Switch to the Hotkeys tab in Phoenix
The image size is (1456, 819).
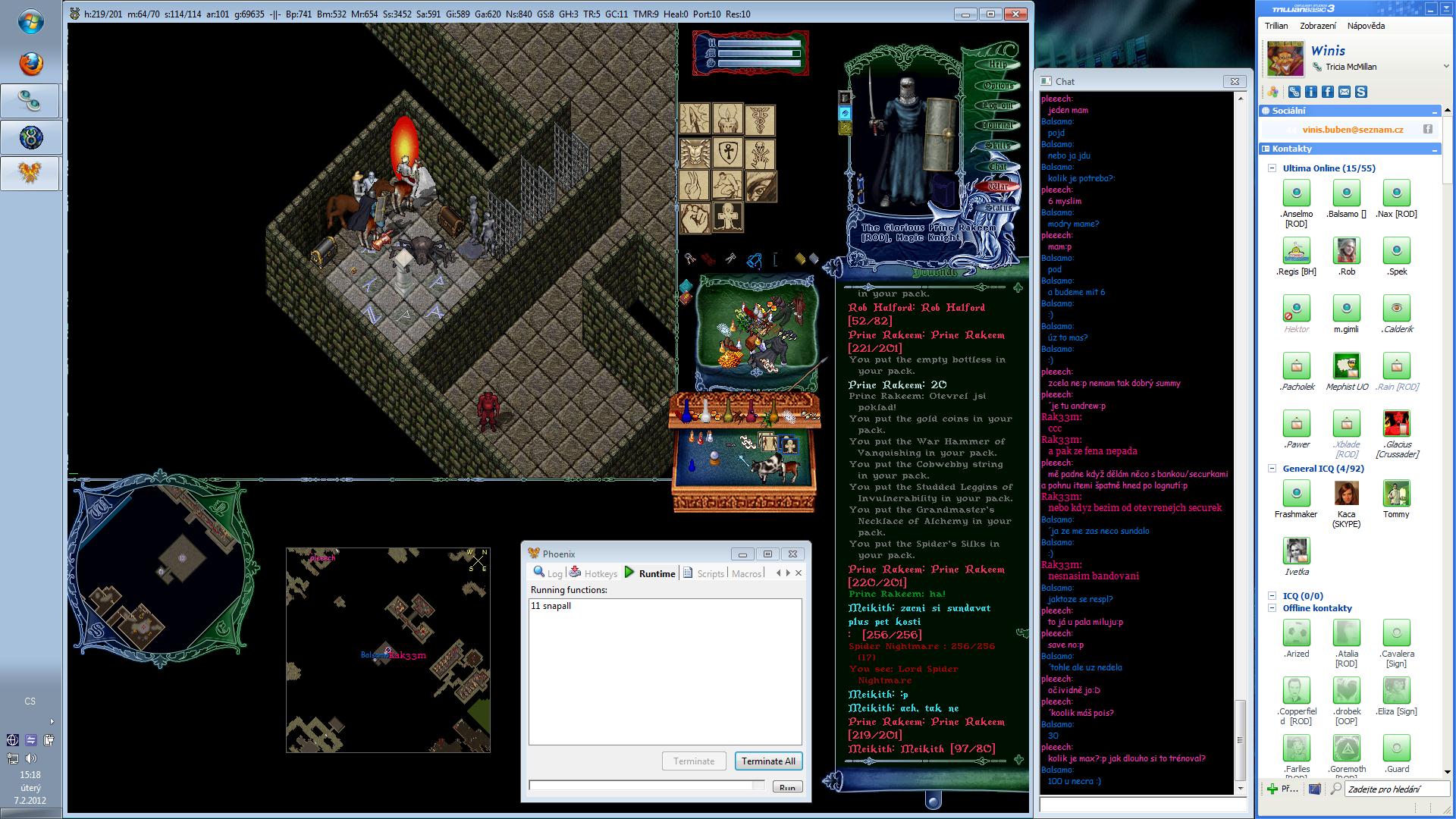[594, 573]
